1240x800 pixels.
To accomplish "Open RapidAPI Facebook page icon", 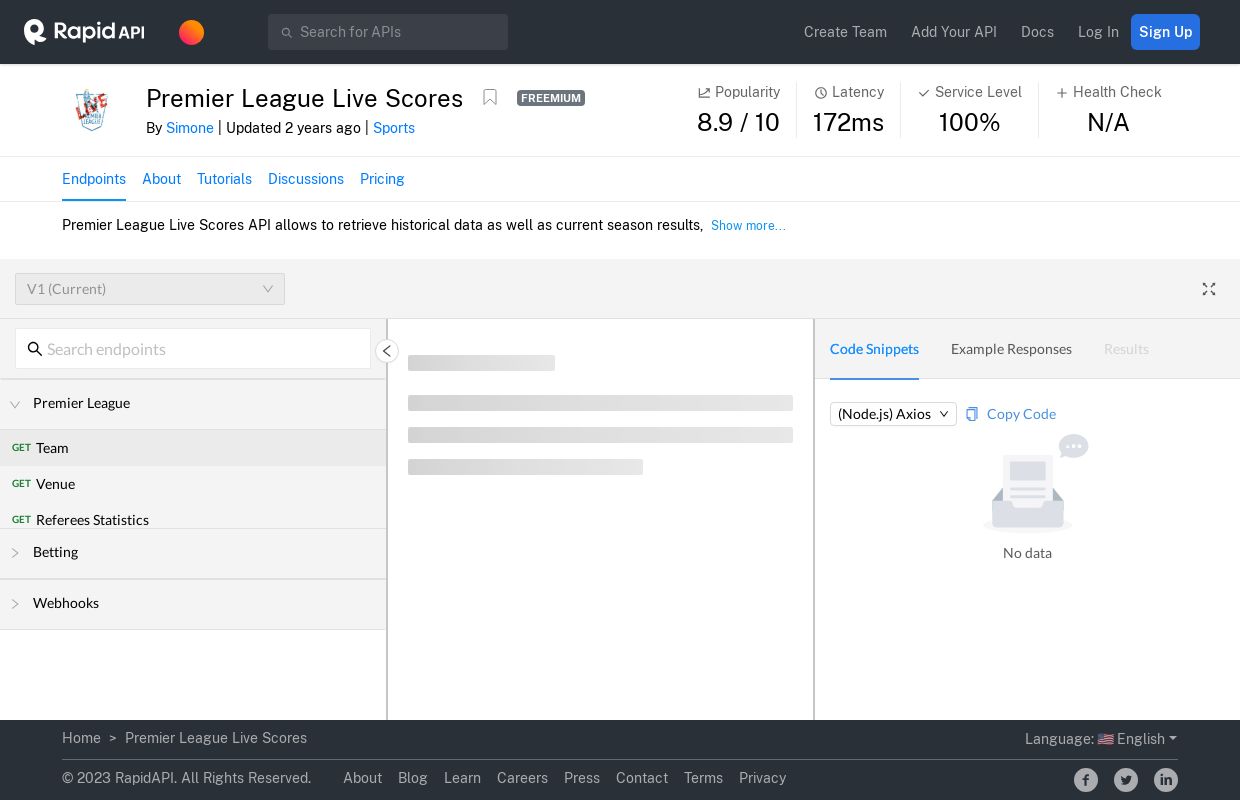I will [x=1086, y=780].
